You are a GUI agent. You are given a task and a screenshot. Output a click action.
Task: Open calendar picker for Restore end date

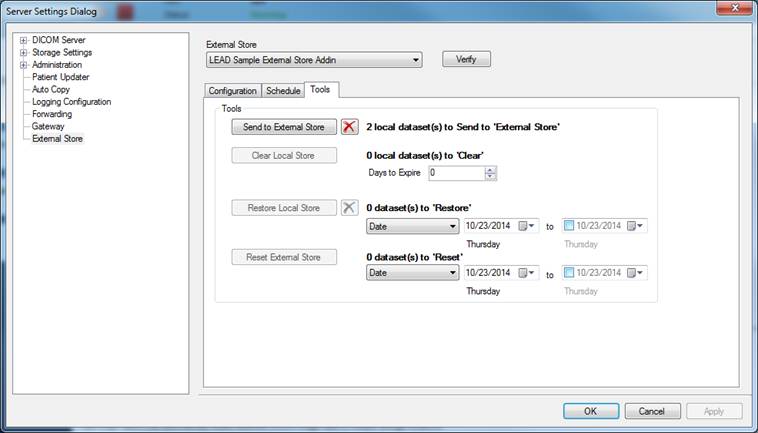[x=634, y=226]
